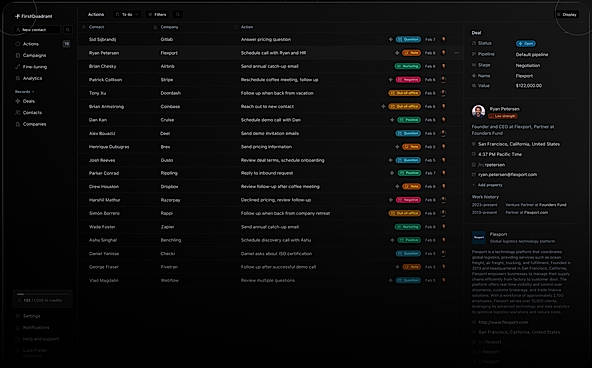
Task: Sort by the Action column header
Action: tap(247, 27)
